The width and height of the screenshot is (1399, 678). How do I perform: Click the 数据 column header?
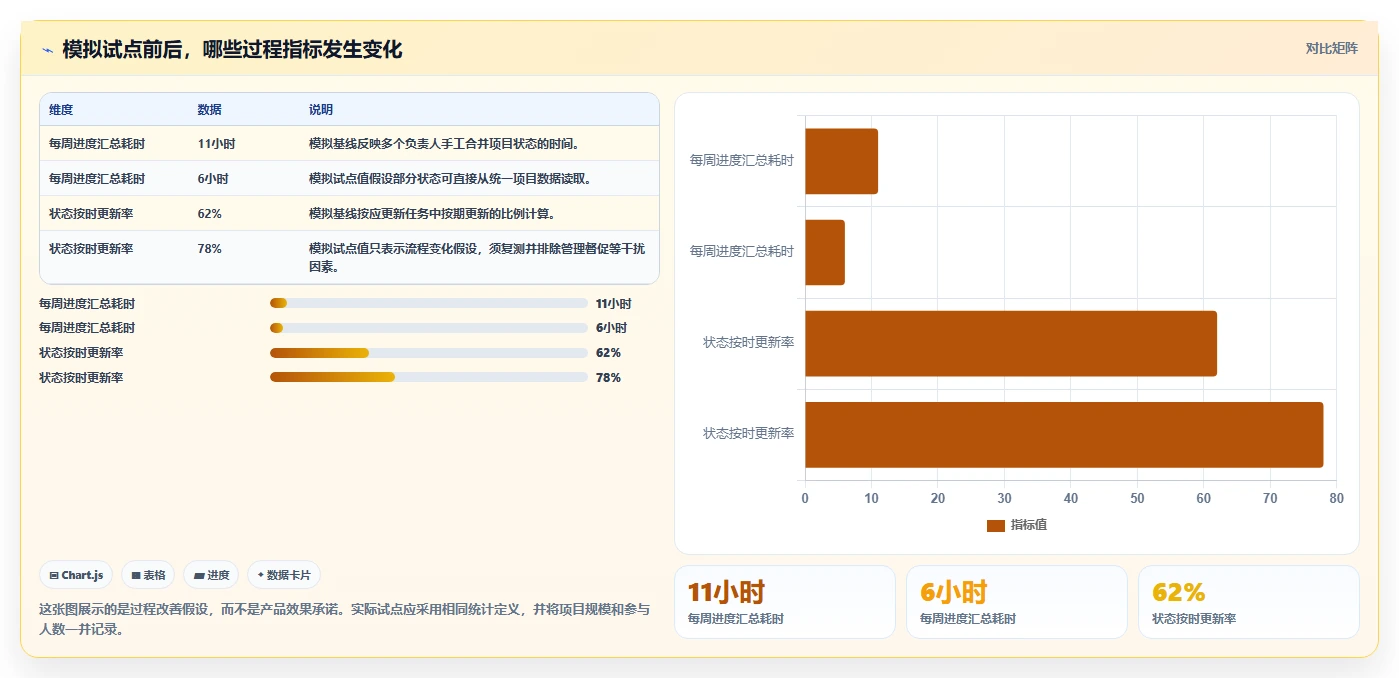210,110
